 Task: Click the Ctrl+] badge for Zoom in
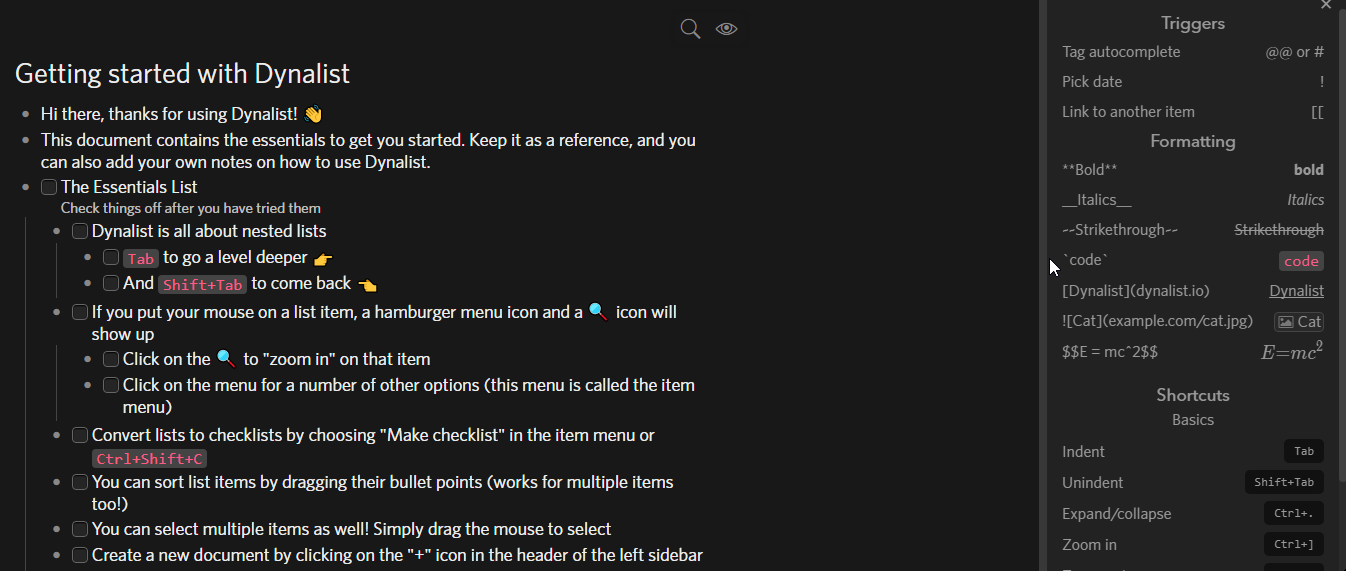tap(1294, 544)
